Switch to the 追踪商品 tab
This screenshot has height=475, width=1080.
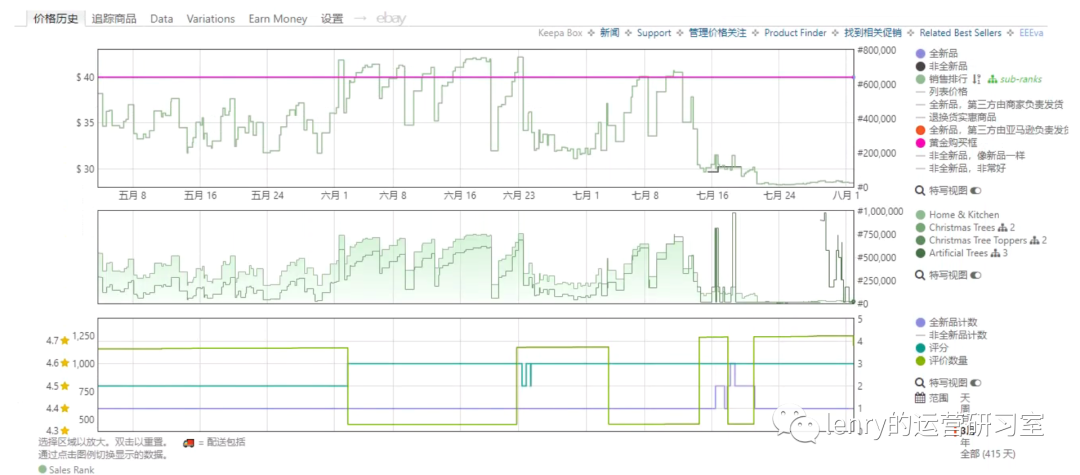click(x=114, y=19)
